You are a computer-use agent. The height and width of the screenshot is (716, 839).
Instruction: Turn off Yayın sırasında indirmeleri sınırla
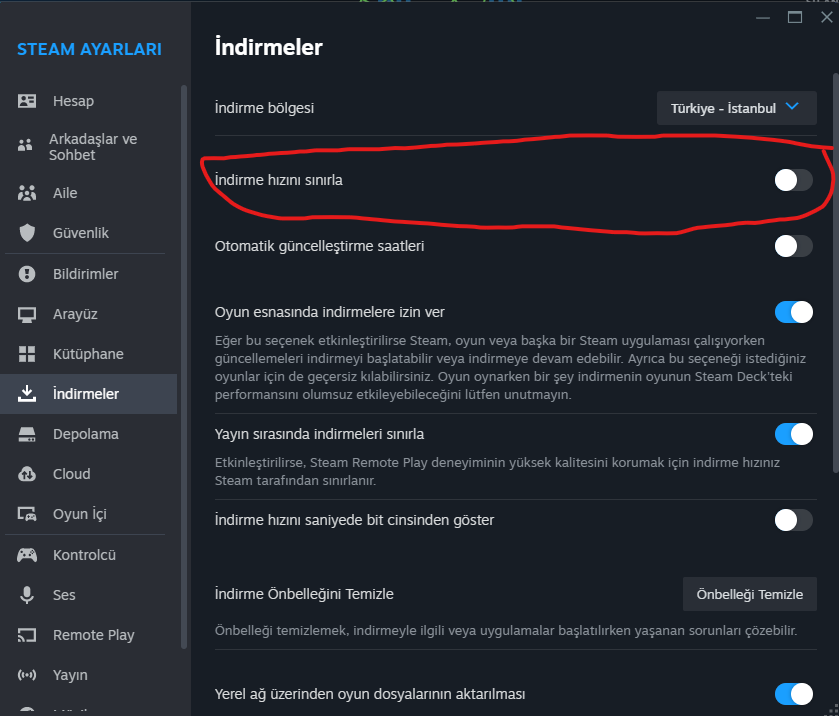pos(794,434)
